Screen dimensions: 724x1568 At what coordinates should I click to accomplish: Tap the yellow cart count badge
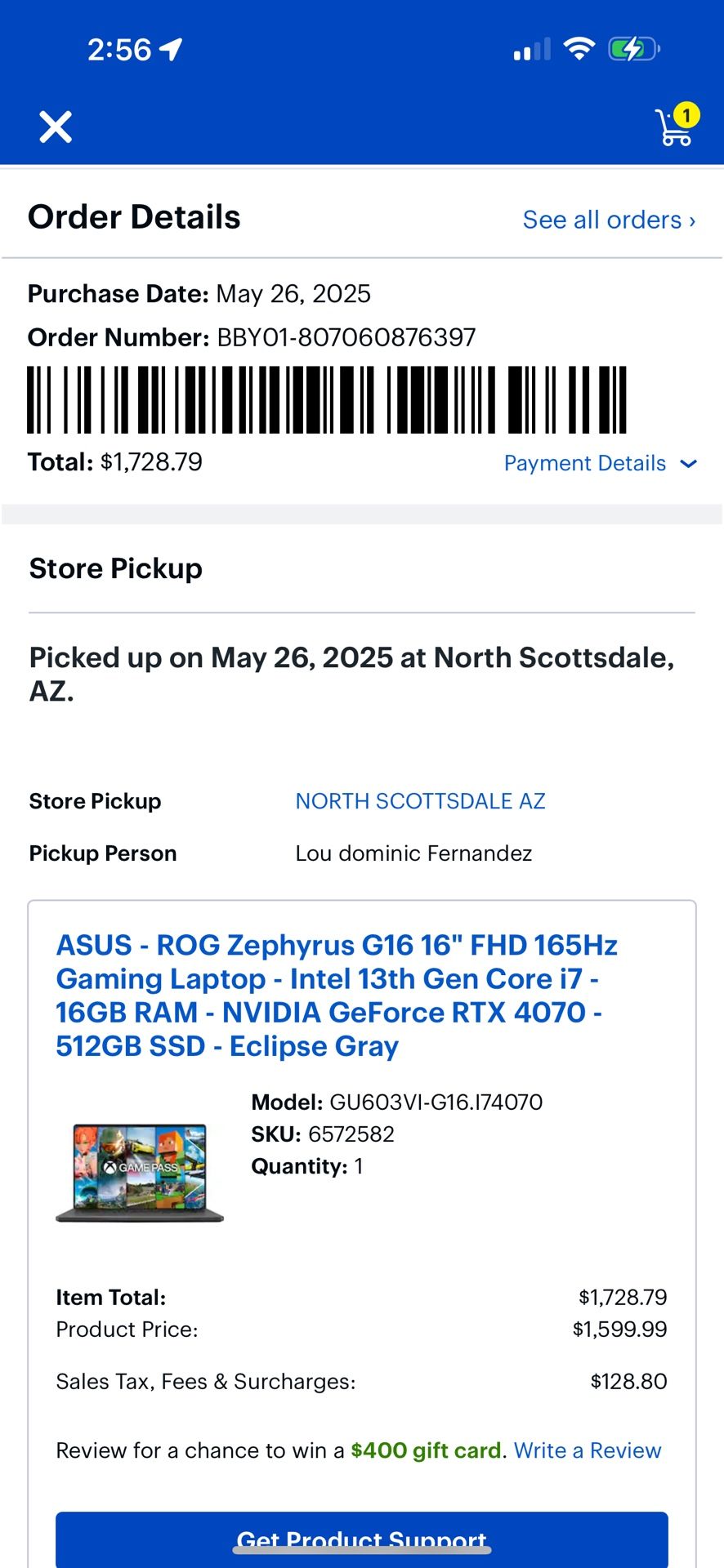click(x=687, y=115)
